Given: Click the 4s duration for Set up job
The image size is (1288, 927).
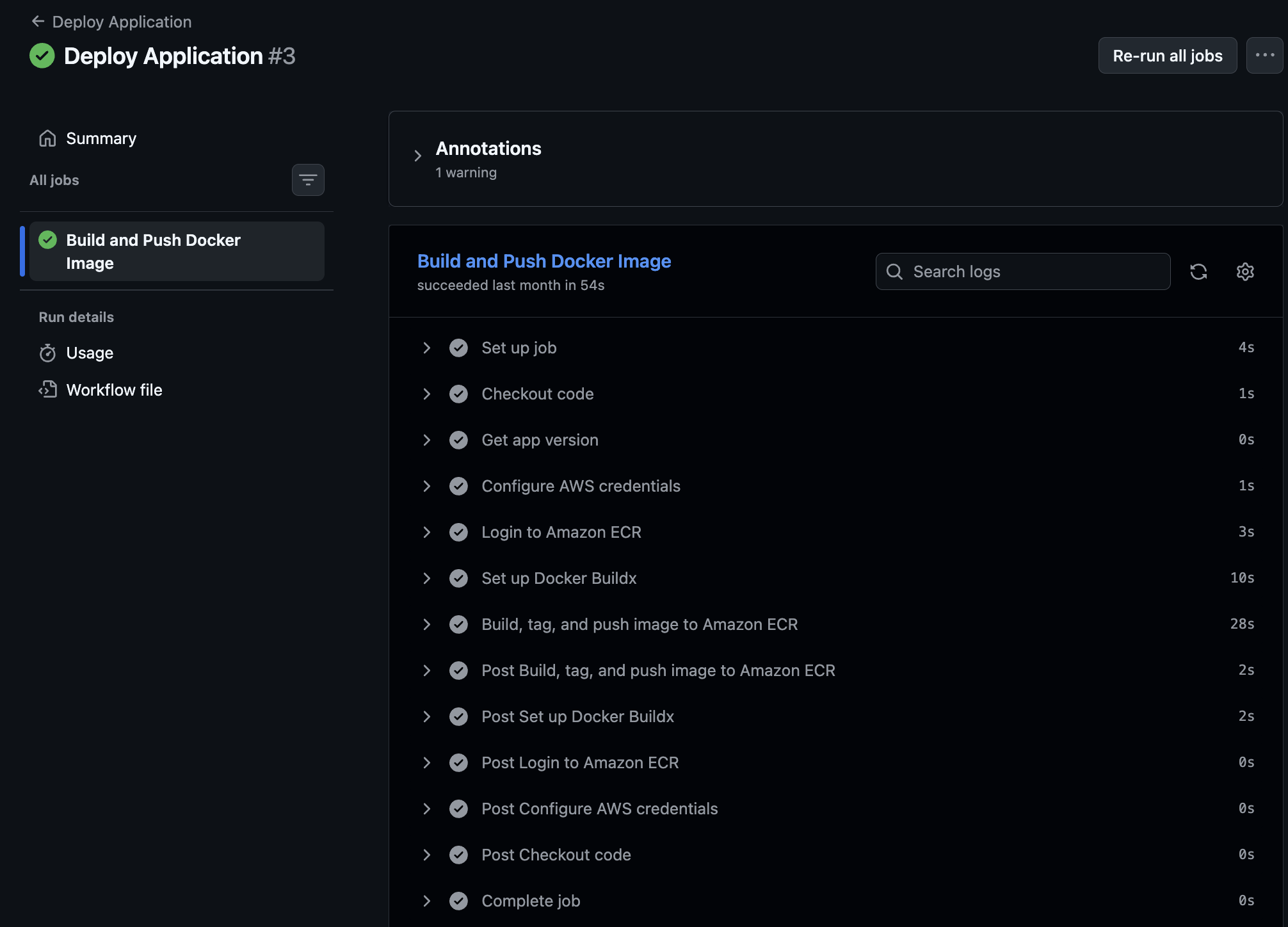Looking at the screenshot, I should [1246, 348].
